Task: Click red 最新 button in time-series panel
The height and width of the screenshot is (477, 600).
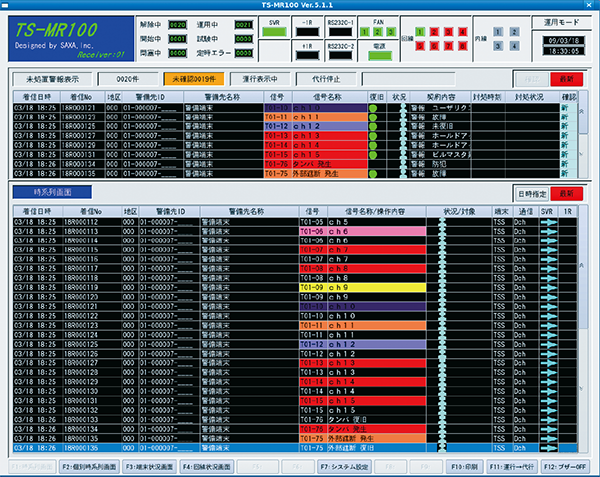Action: [567, 194]
